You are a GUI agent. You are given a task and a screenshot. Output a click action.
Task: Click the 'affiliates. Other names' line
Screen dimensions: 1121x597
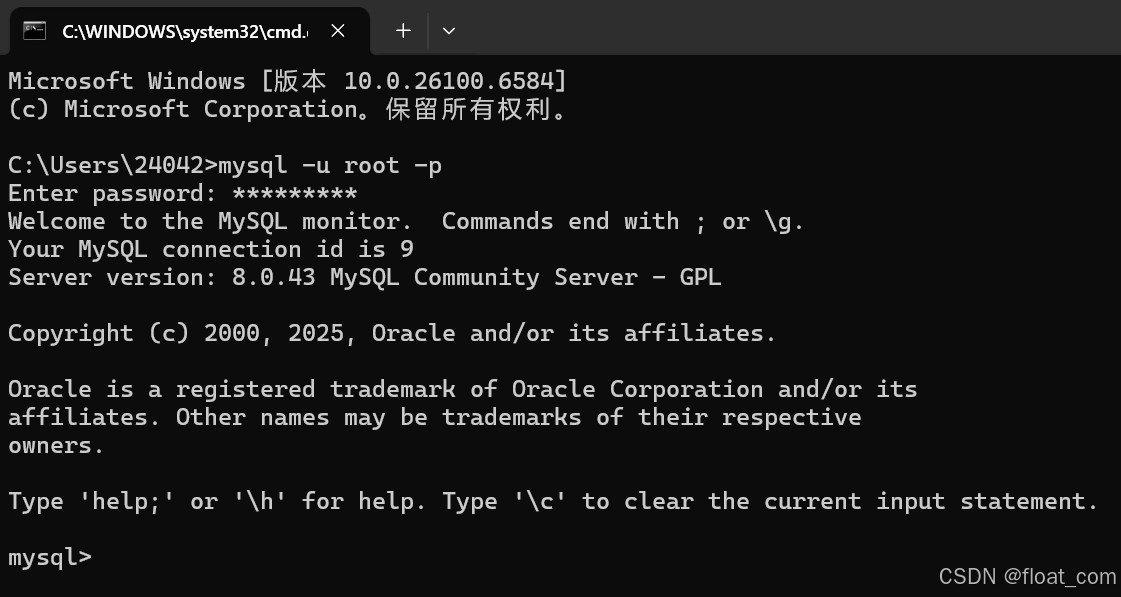434,417
